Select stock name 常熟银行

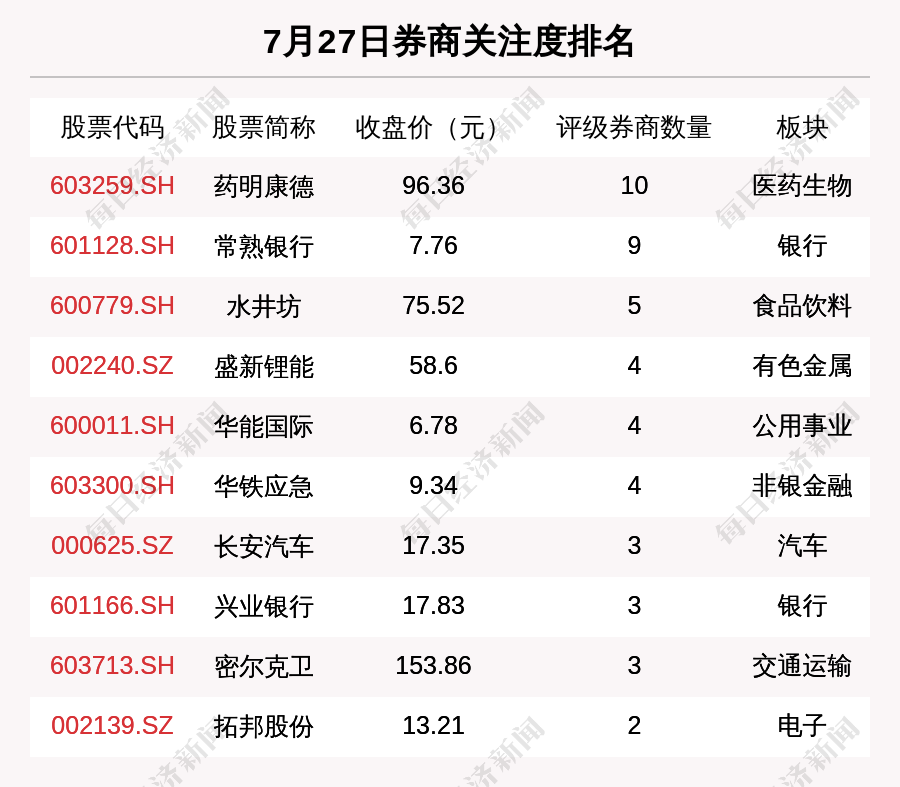point(263,247)
